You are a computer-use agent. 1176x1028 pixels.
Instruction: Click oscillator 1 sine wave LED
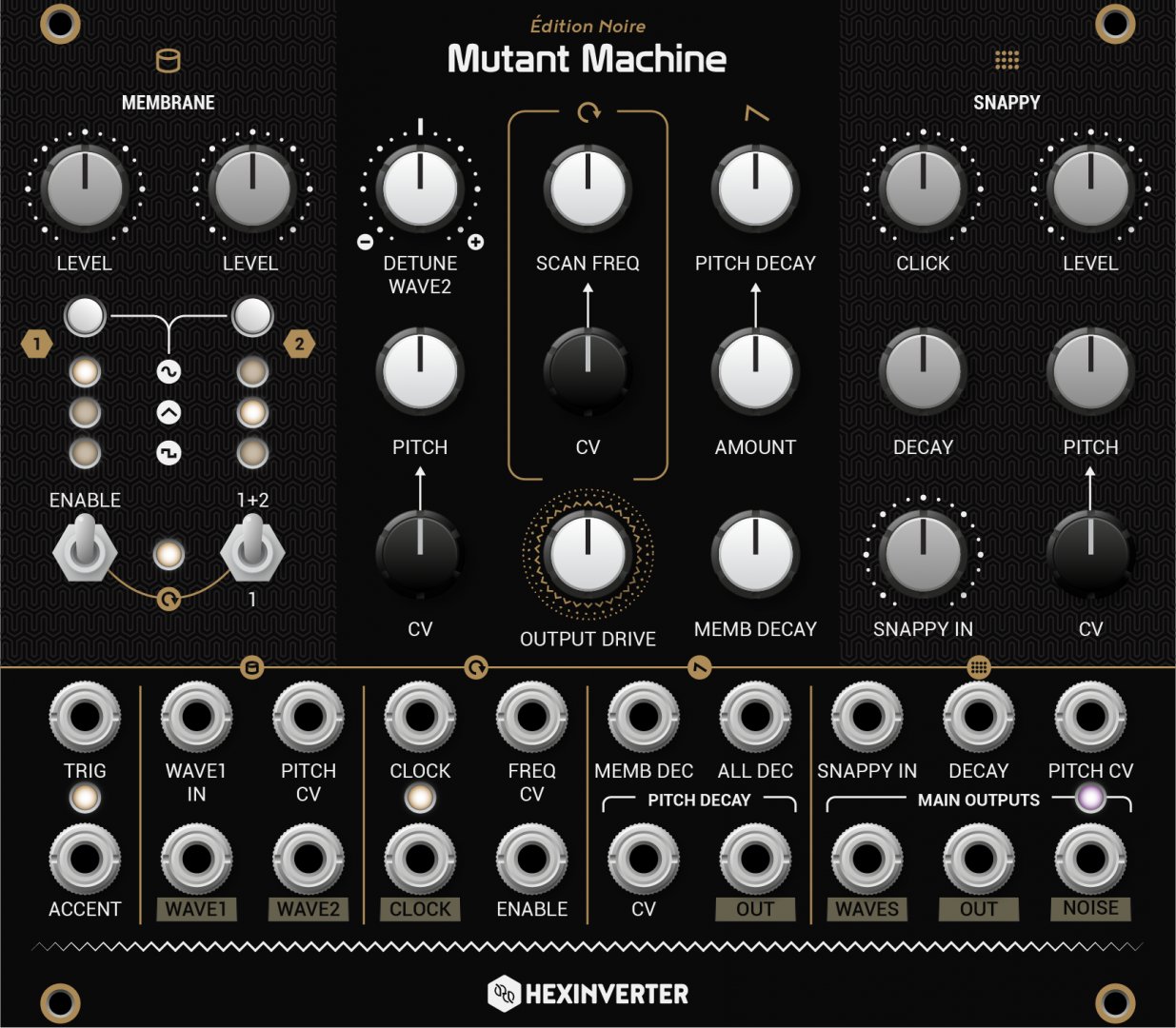(85, 371)
